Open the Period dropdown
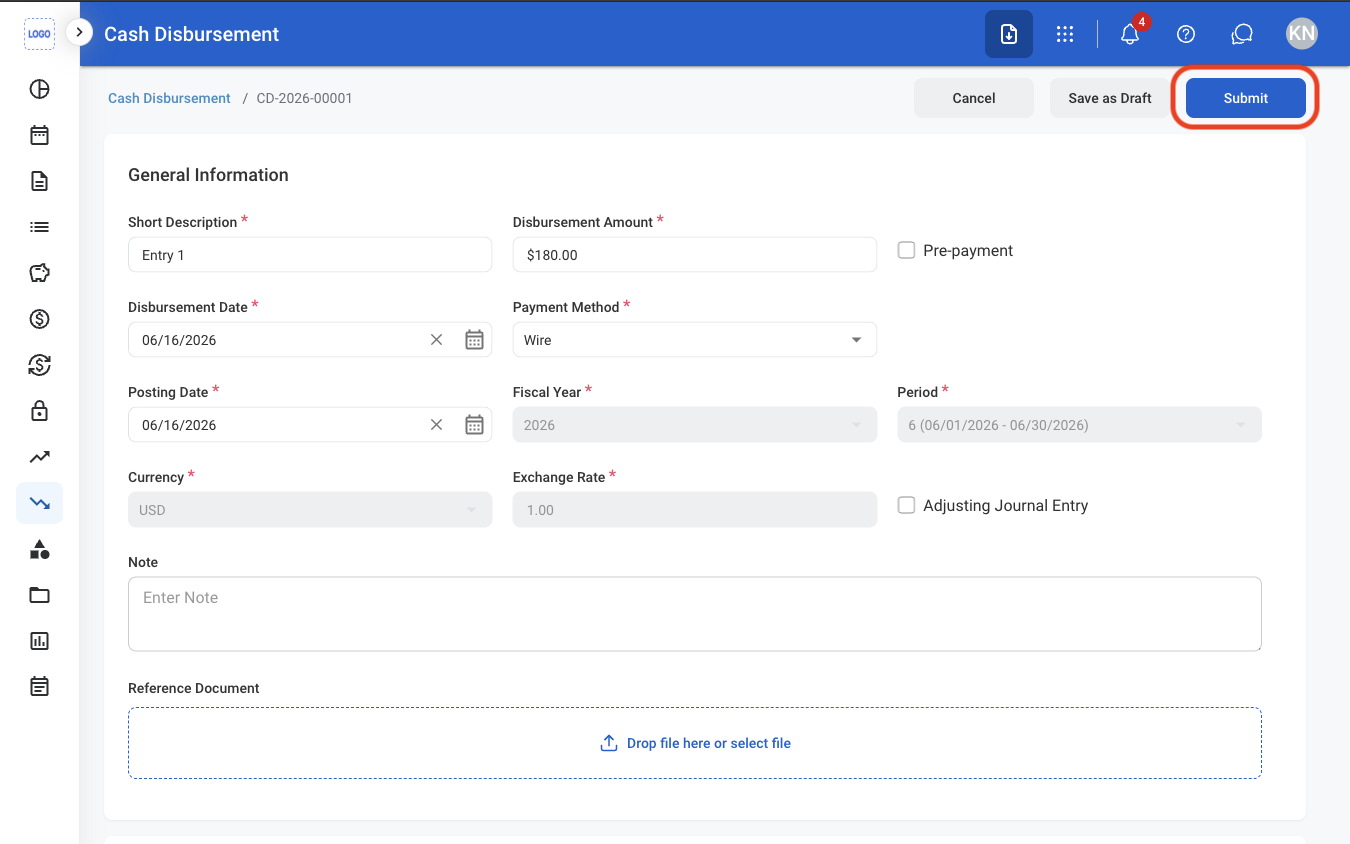 pyautogui.click(x=1079, y=425)
